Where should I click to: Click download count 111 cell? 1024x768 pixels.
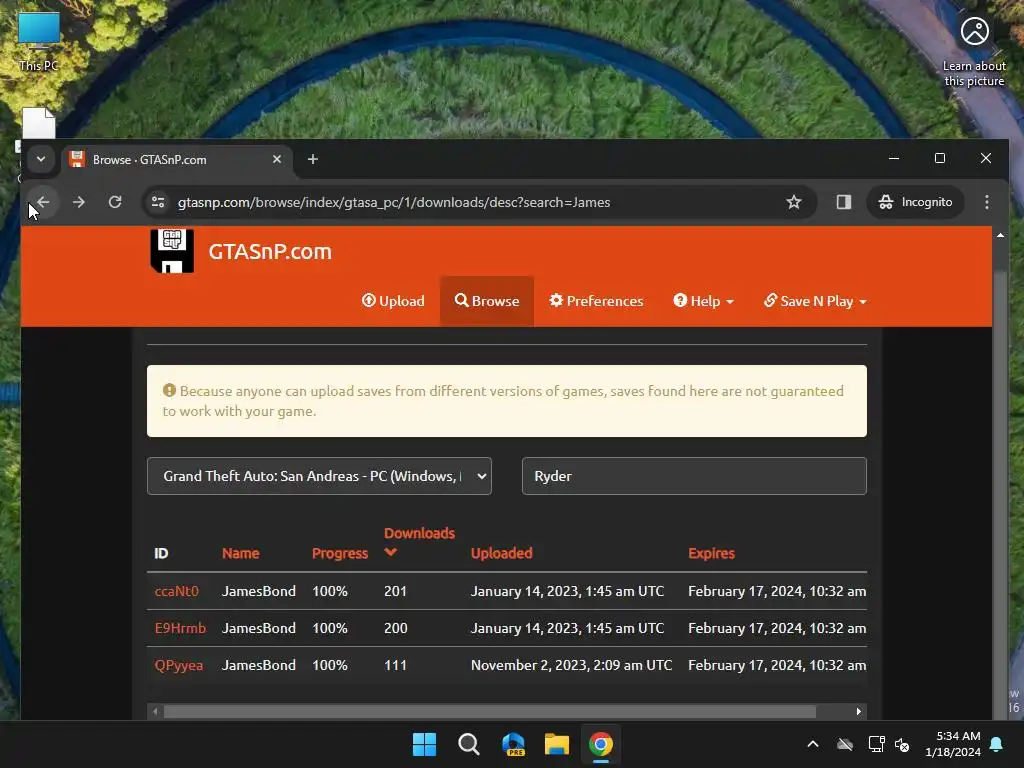(395, 665)
